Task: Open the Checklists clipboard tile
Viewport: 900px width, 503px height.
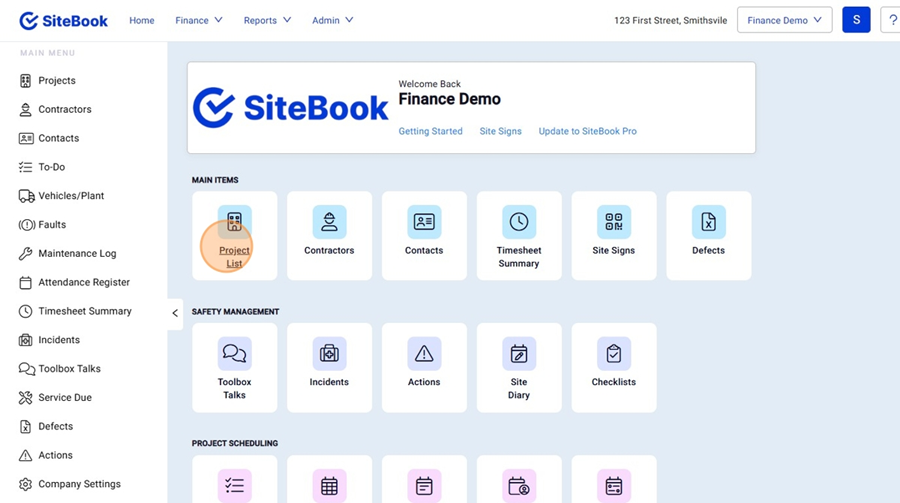Action: (614, 354)
